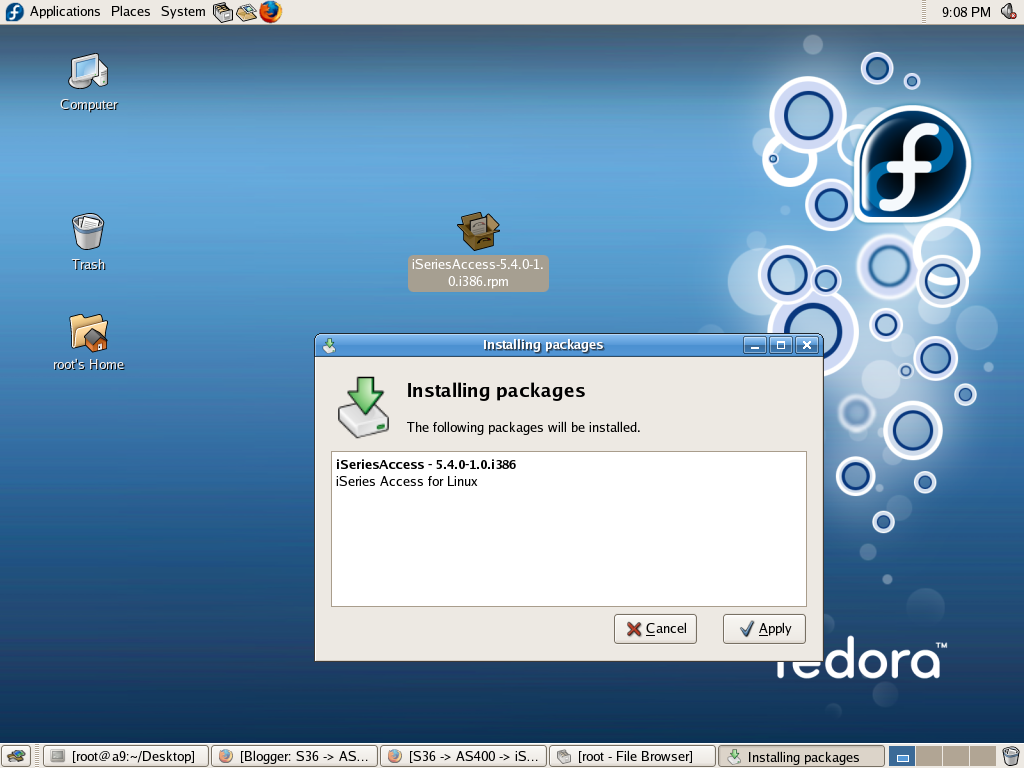Select the first workspace in the switcher
Image resolution: width=1024 pixels, height=768 pixels.
[902, 756]
